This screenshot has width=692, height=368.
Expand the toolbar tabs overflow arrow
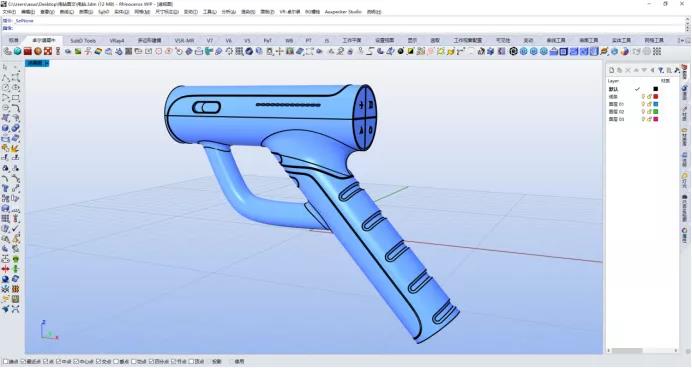tap(682, 40)
